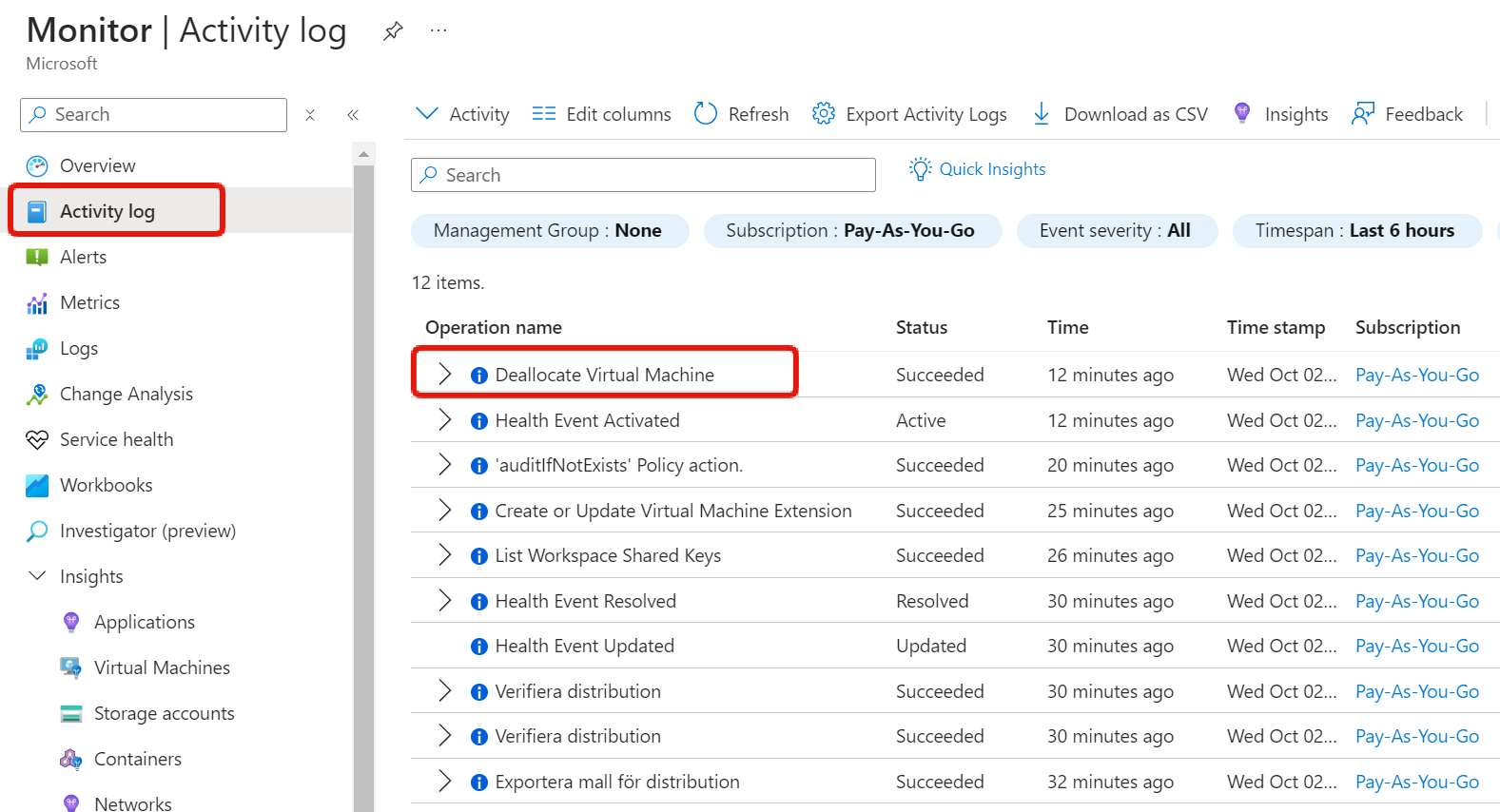The height and width of the screenshot is (812, 1500).
Task: Open Containers insights
Action: [x=137, y=759]
